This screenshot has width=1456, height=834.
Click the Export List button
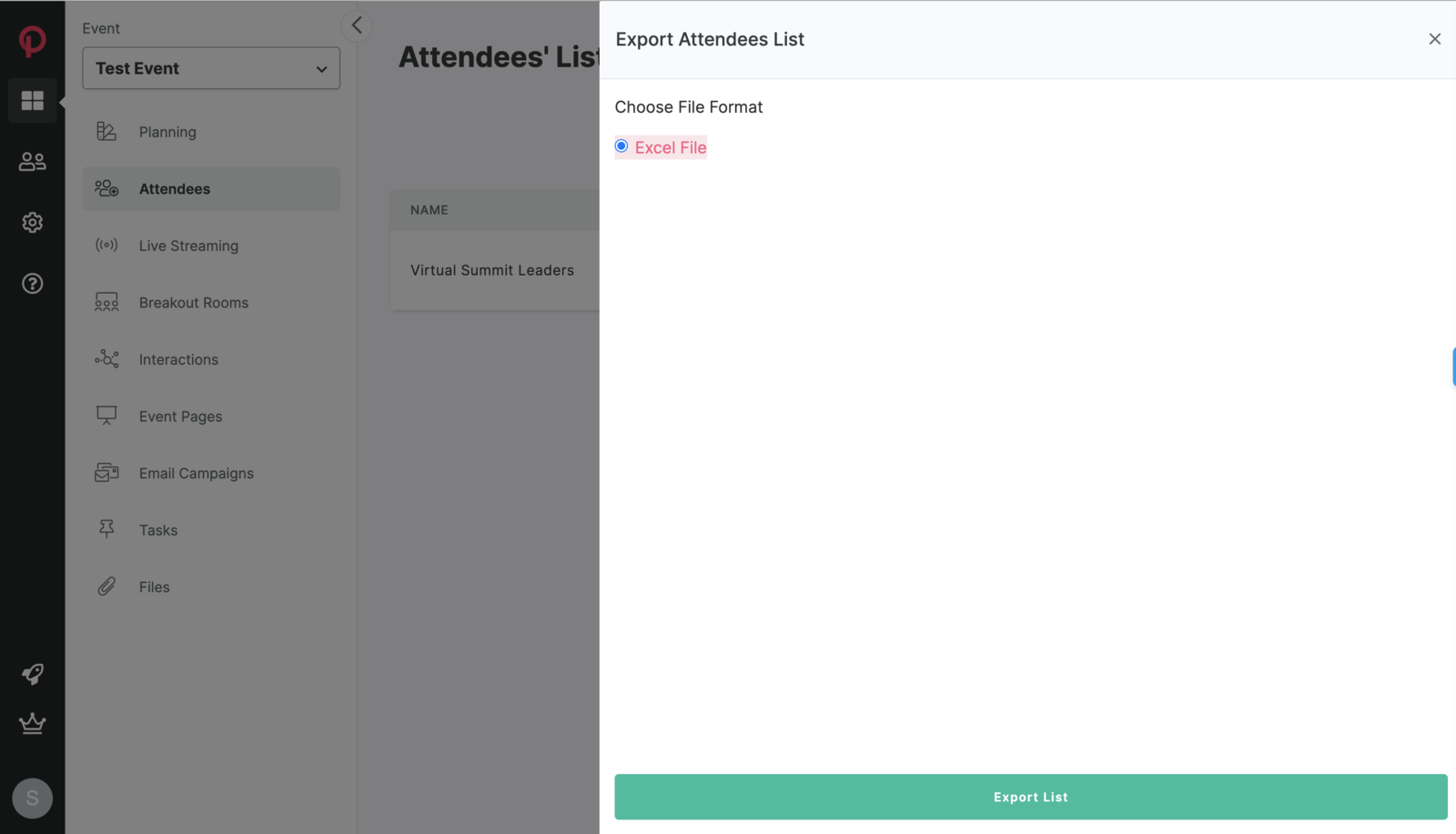pos(1030,796)
